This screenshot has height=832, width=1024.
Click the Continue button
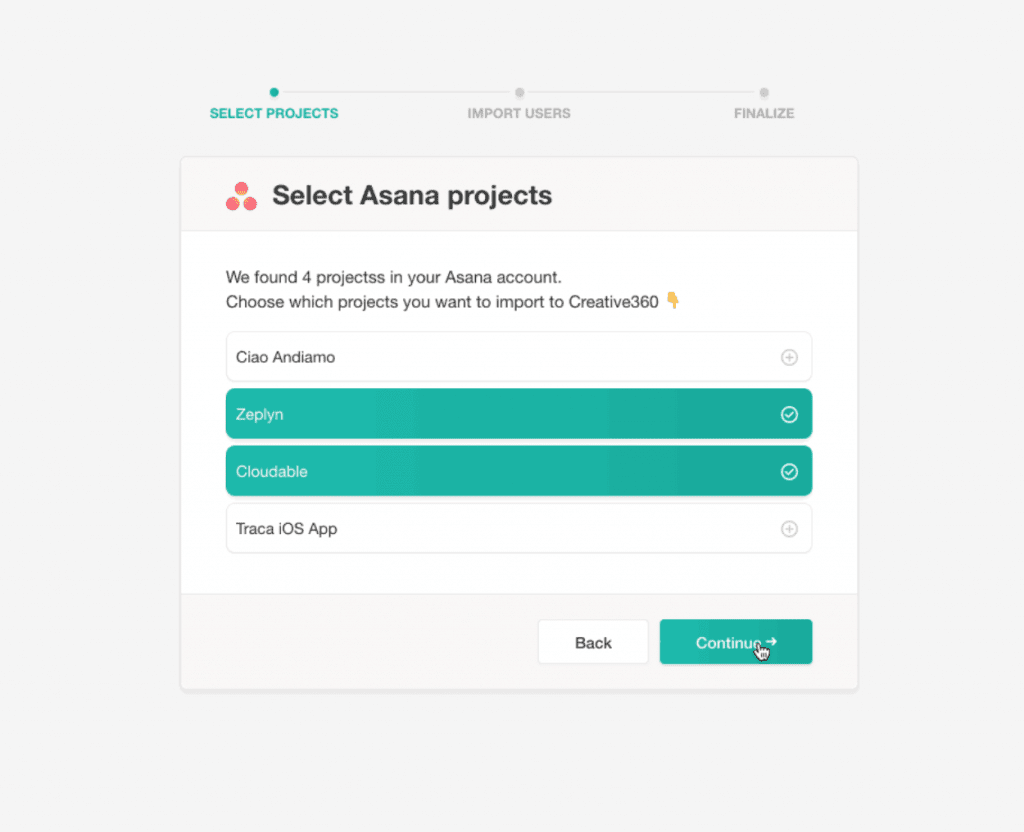tap(735, 642)
